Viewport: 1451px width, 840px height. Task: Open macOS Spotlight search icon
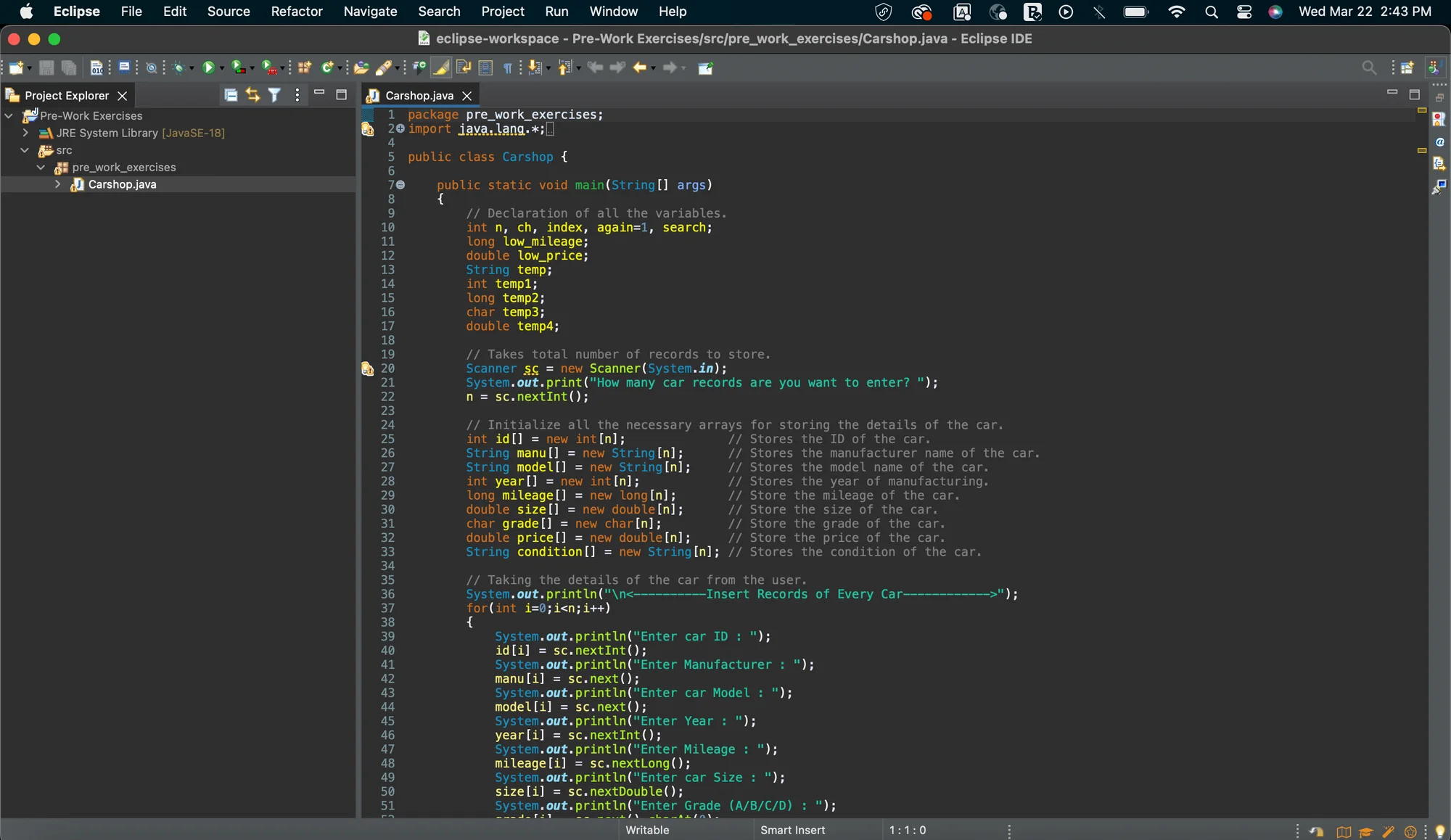point(1211,12)
